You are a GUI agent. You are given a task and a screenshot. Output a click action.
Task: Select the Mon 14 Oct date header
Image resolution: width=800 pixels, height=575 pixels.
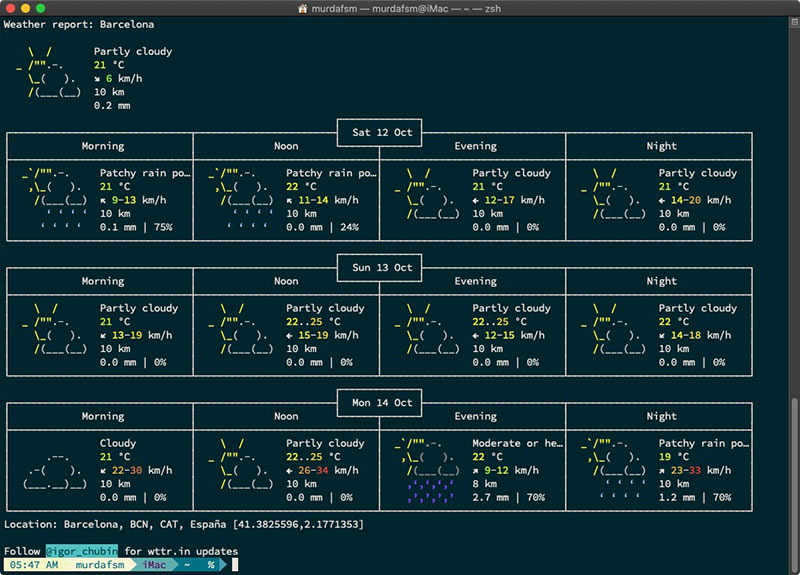381,402
